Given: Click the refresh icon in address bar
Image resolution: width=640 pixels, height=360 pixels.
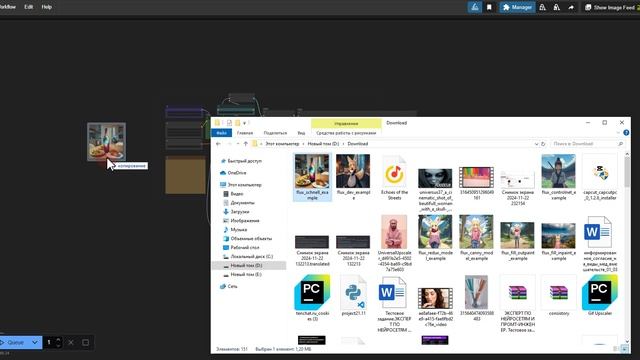Looking at the screenshot, I should 543,144.
